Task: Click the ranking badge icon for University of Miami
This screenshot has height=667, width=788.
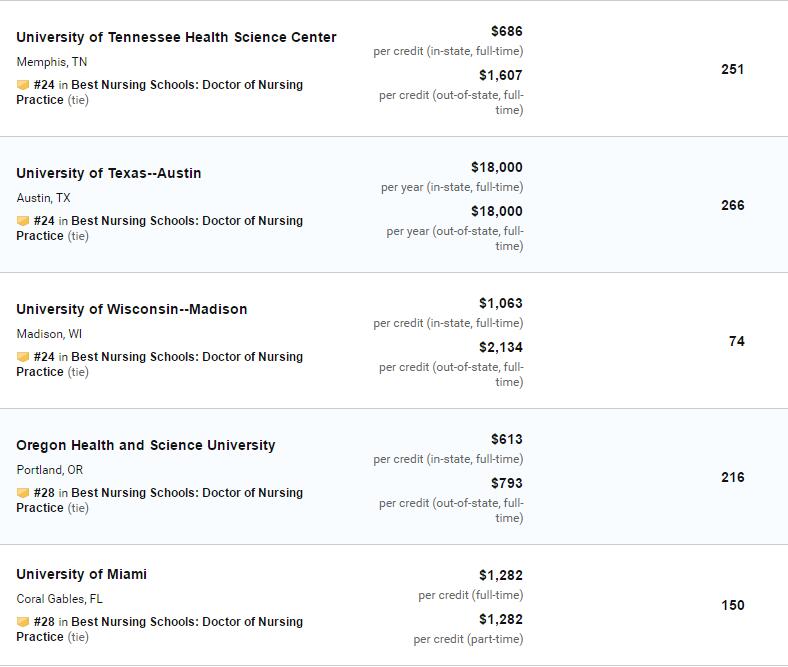Action: (x=23, y=622)
